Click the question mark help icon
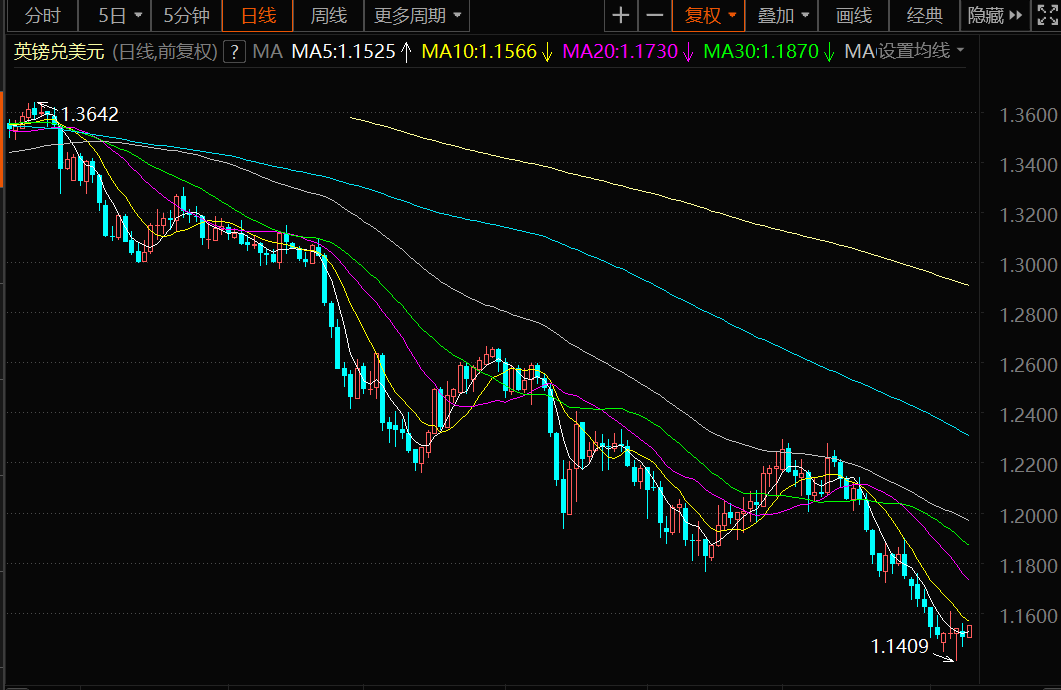The width and height of the screenshot is (1061, 690). (x=234, y=51)
